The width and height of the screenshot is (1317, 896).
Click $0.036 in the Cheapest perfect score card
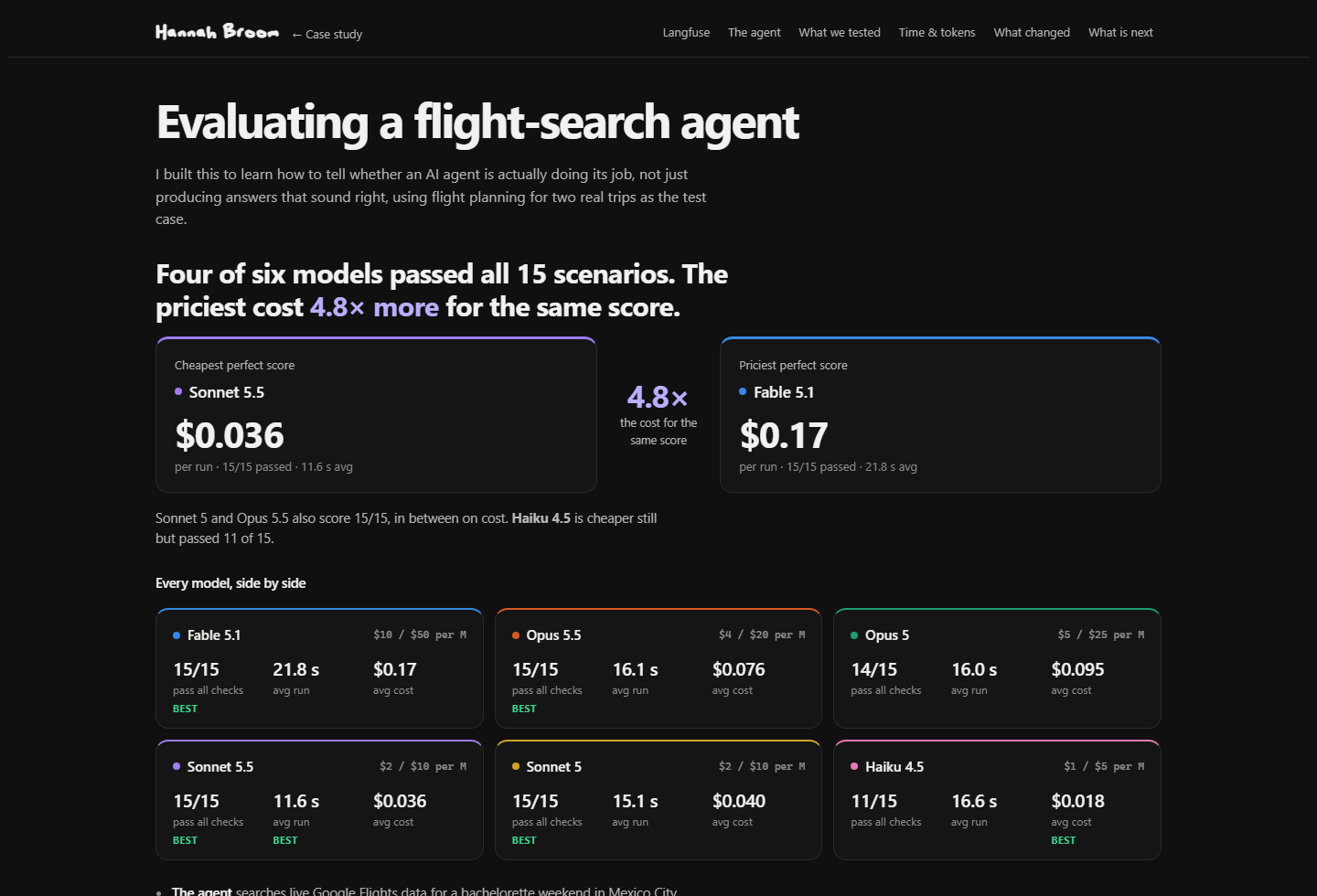[230, 435]
